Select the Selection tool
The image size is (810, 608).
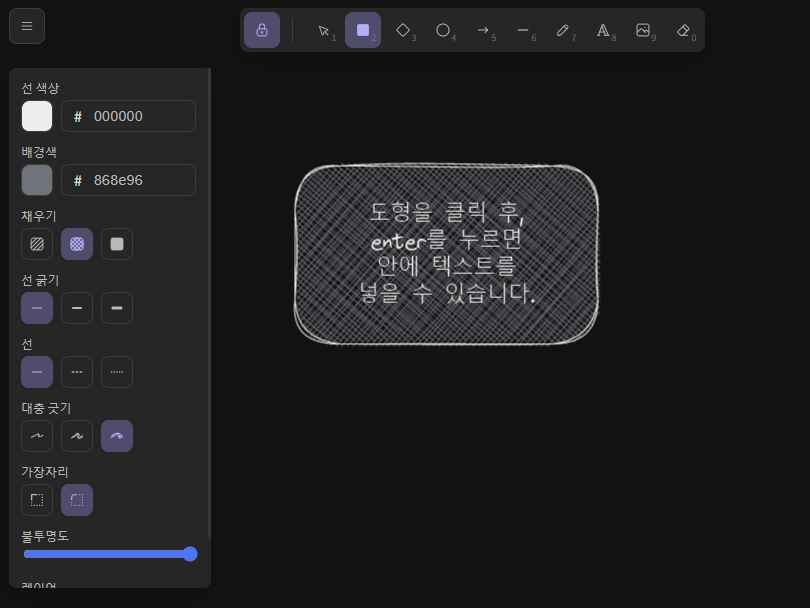click(x=322, y=30)
